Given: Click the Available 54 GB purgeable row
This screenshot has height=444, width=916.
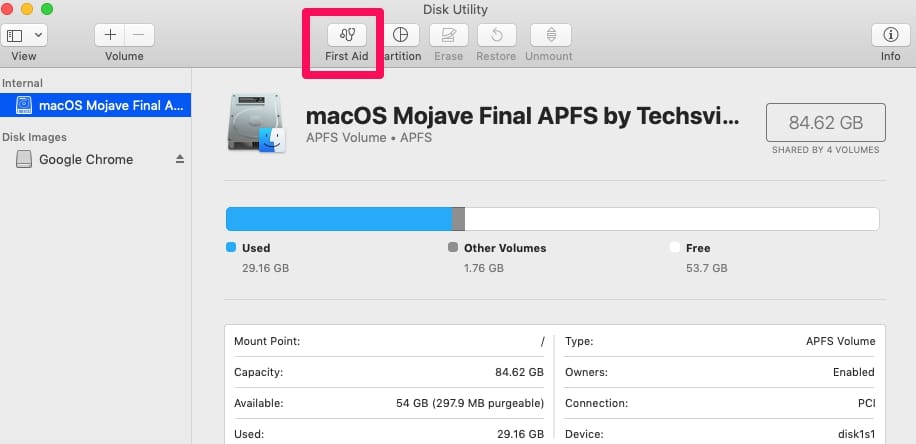Looking at the screenshot, I should point(389,403).
